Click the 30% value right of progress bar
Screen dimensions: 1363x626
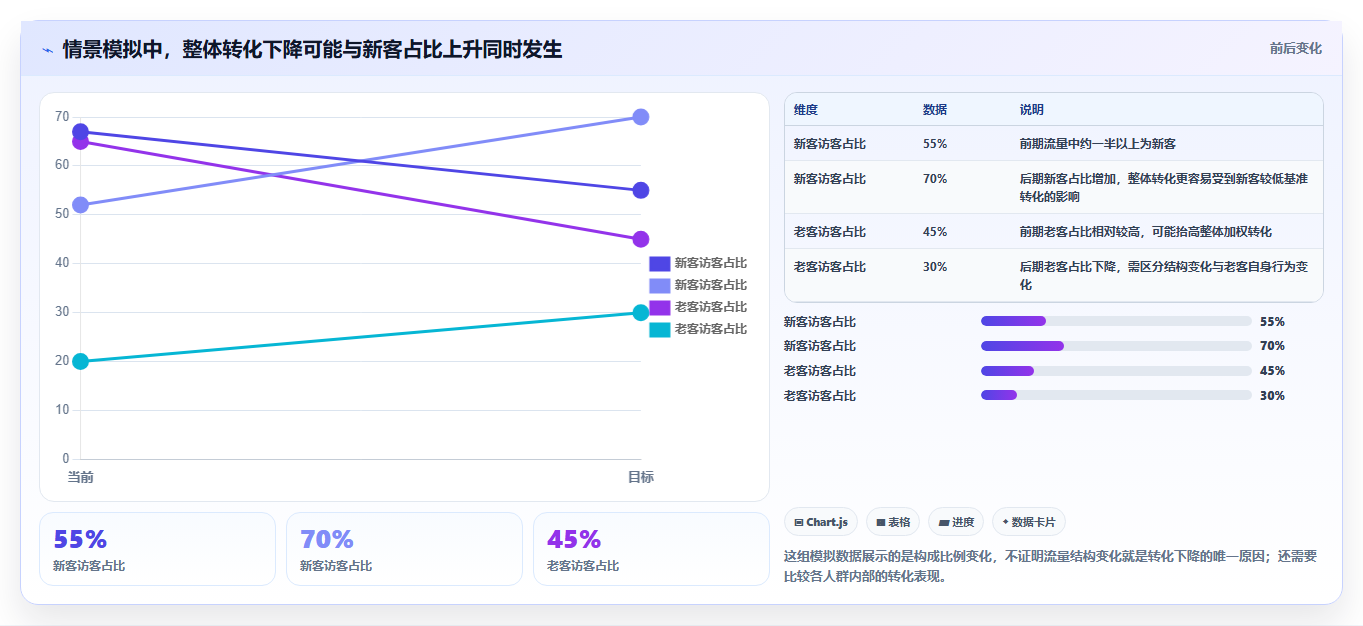tap(1272, 395)
